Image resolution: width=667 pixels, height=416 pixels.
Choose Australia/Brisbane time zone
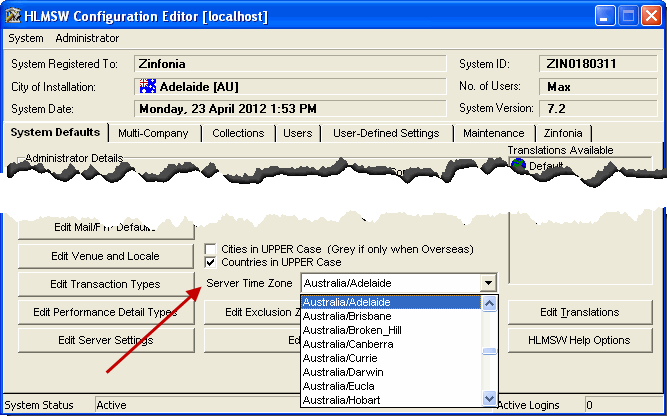point(391,316)
